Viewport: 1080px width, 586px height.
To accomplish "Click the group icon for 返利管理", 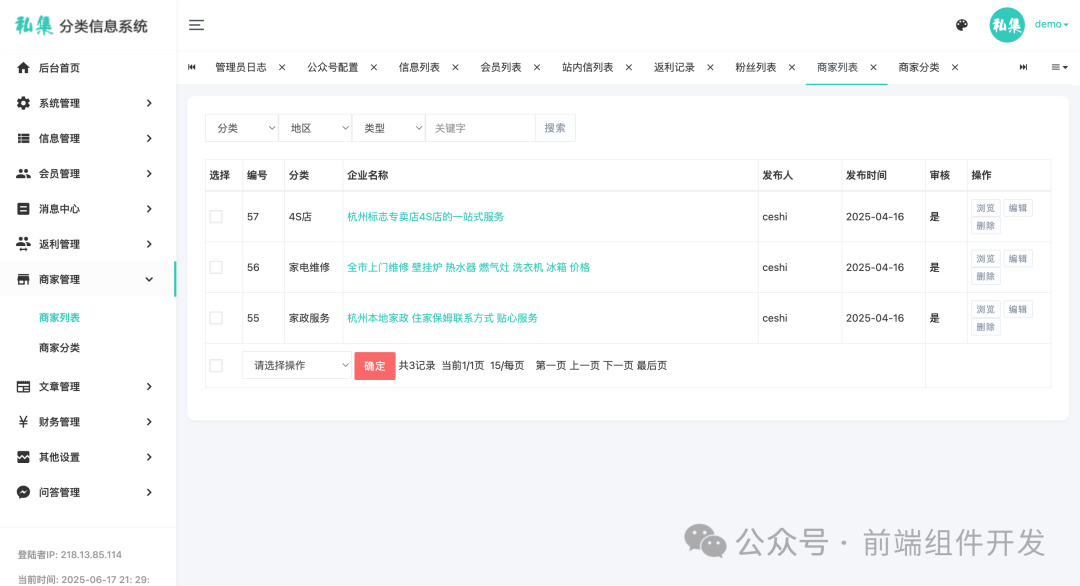I will coord(23,244).
